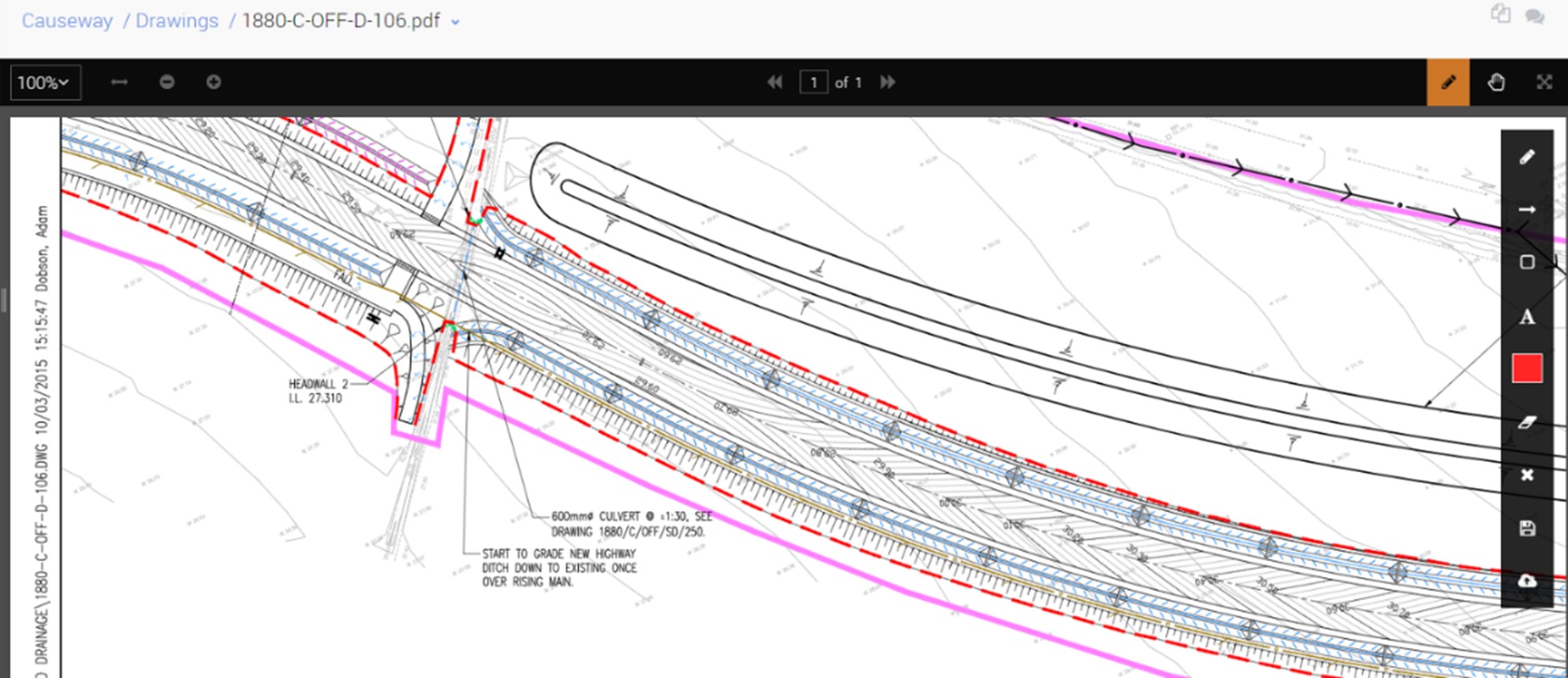
Task: Zoom out with the minus icon
Action: pyautogui.click(x=166, y=82)
